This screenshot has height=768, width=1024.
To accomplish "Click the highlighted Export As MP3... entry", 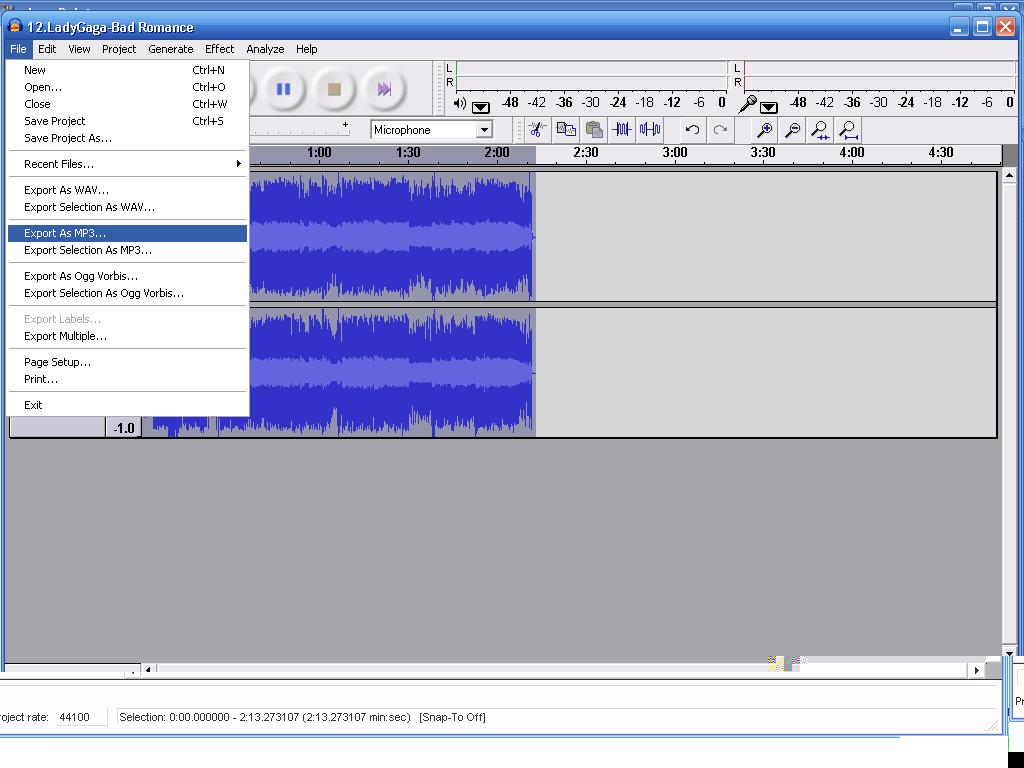I will tap(128, 233).
